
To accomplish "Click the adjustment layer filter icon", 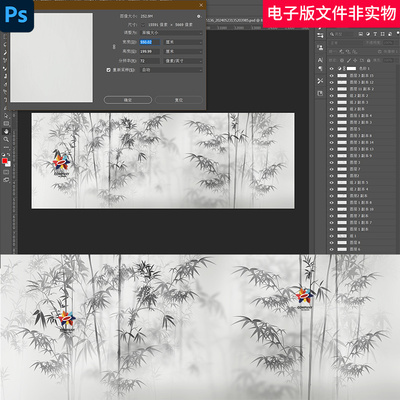I will (368, 34).
